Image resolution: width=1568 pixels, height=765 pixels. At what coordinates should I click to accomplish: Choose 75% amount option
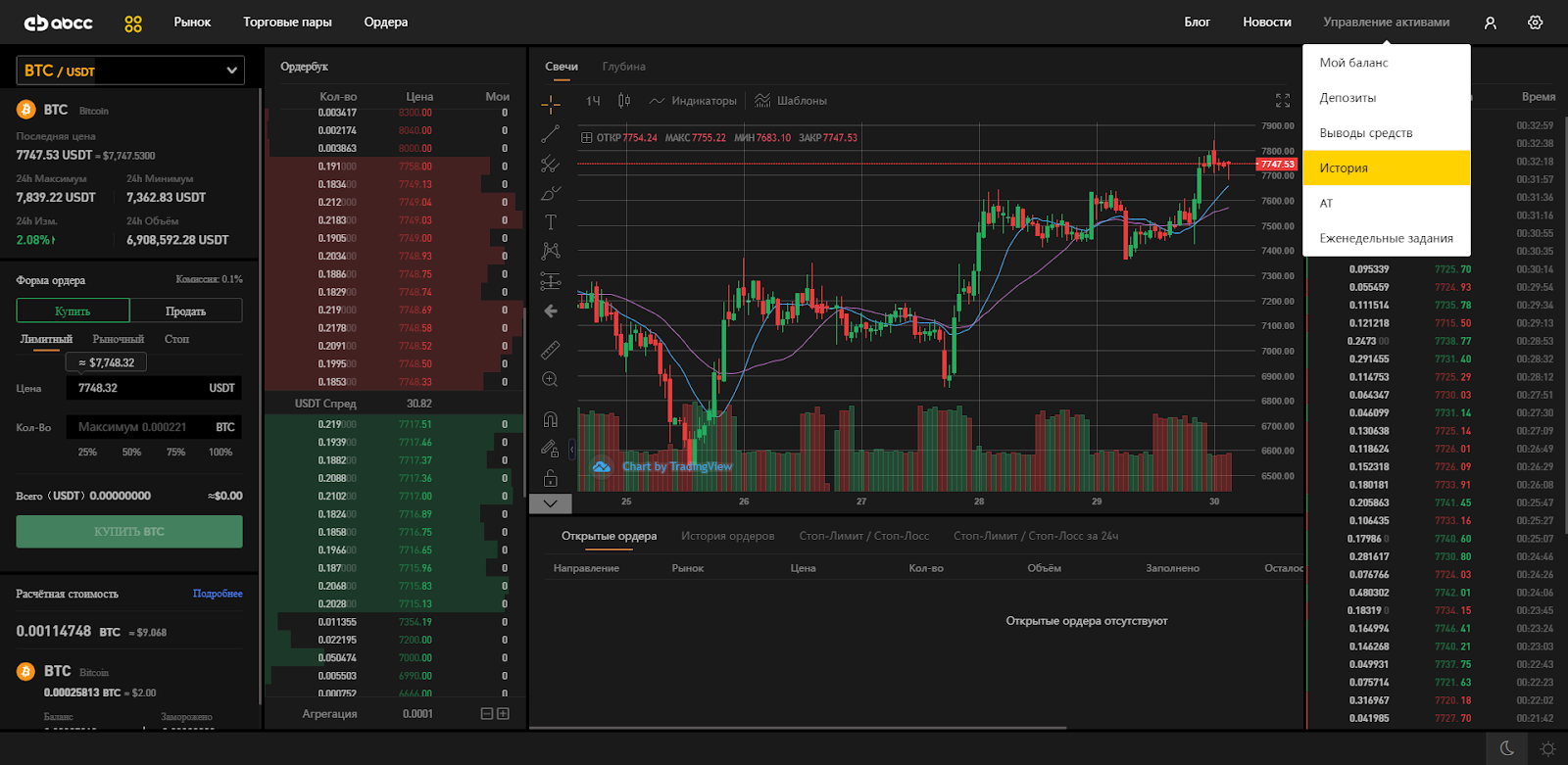(176, 453)
